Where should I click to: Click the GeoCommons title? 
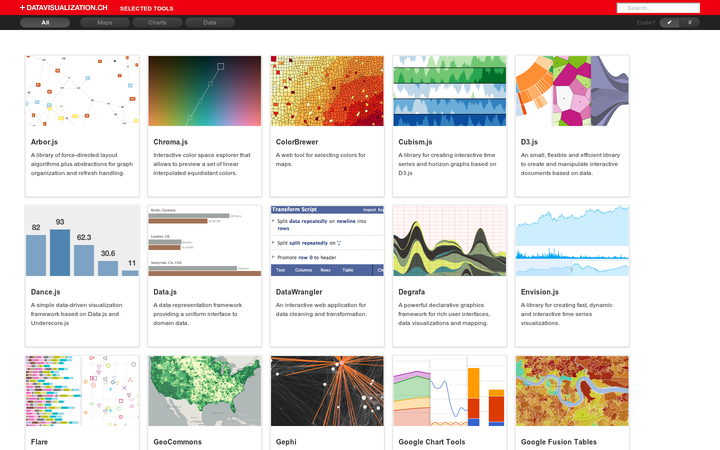pyautogui.click(x=177, y=442)
